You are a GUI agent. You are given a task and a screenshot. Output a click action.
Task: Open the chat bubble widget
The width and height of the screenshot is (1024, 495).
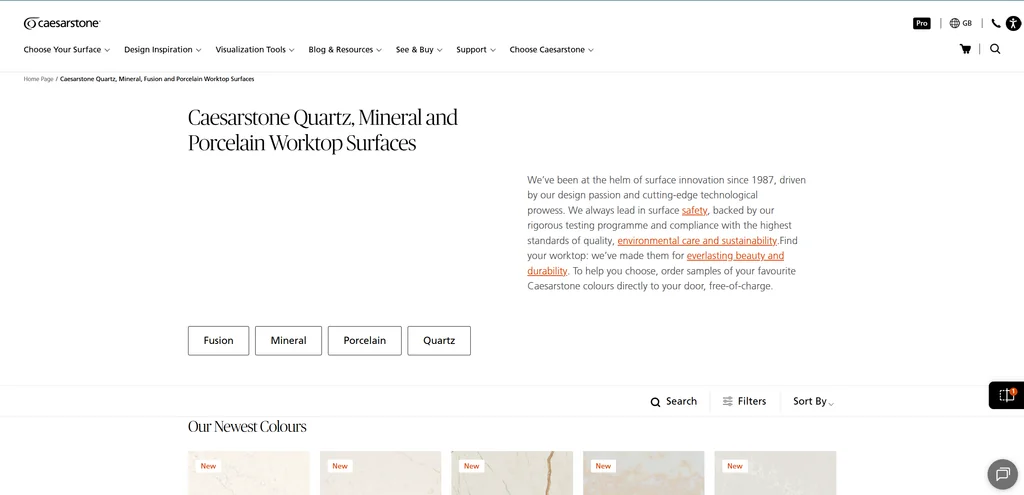(x=1001, y=473)
